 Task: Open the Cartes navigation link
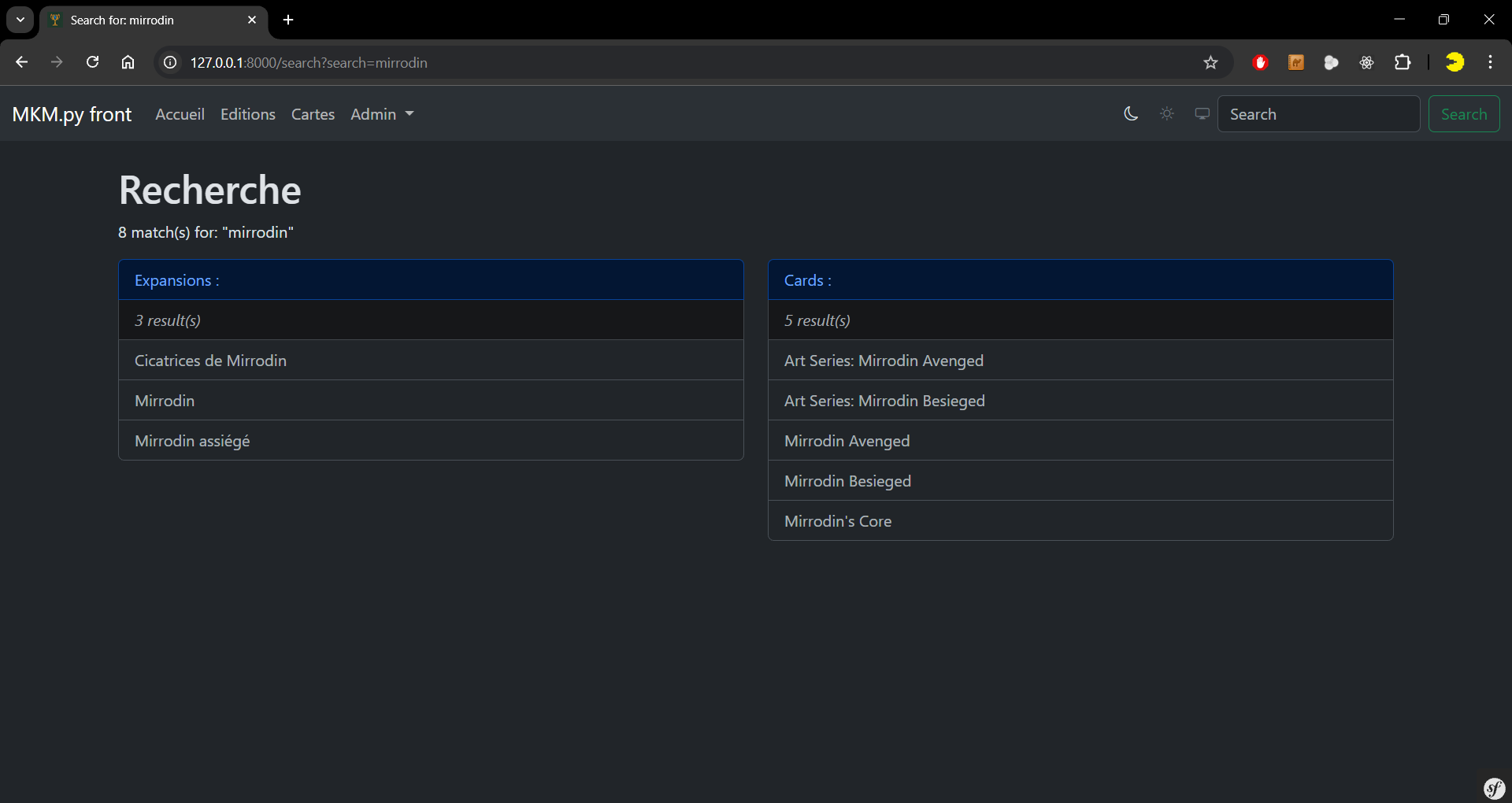(x=313, y=114)
